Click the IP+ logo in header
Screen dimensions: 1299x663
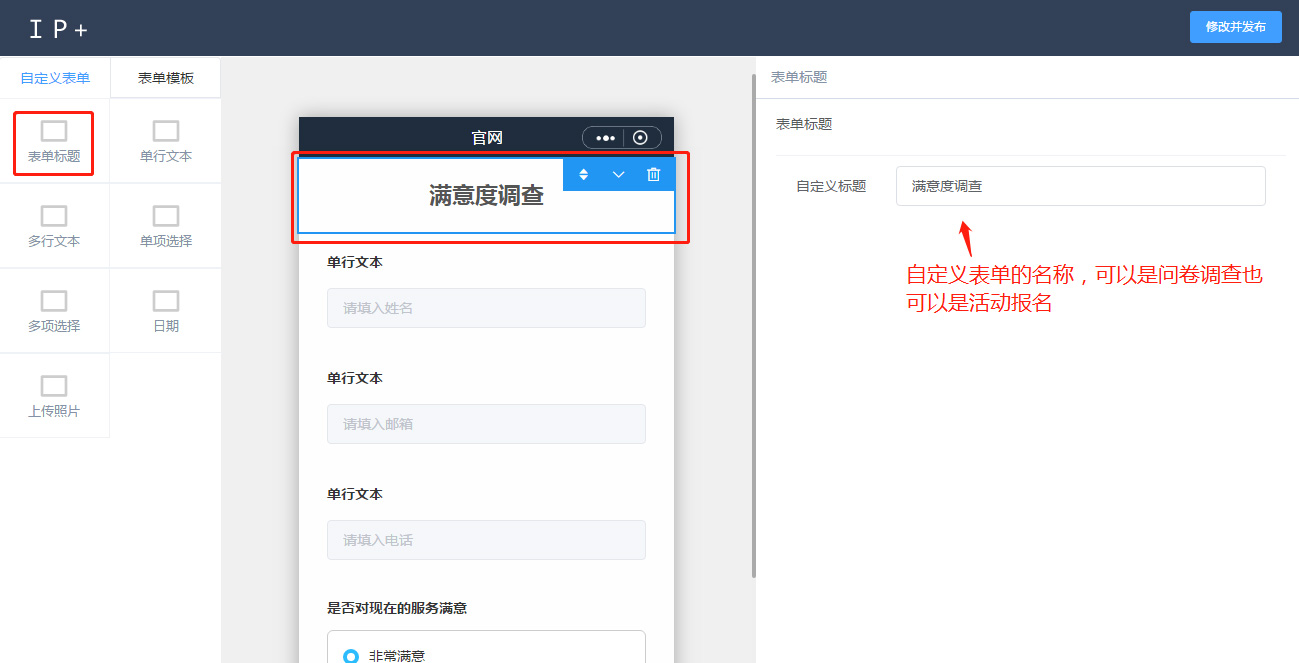point(58,29)
